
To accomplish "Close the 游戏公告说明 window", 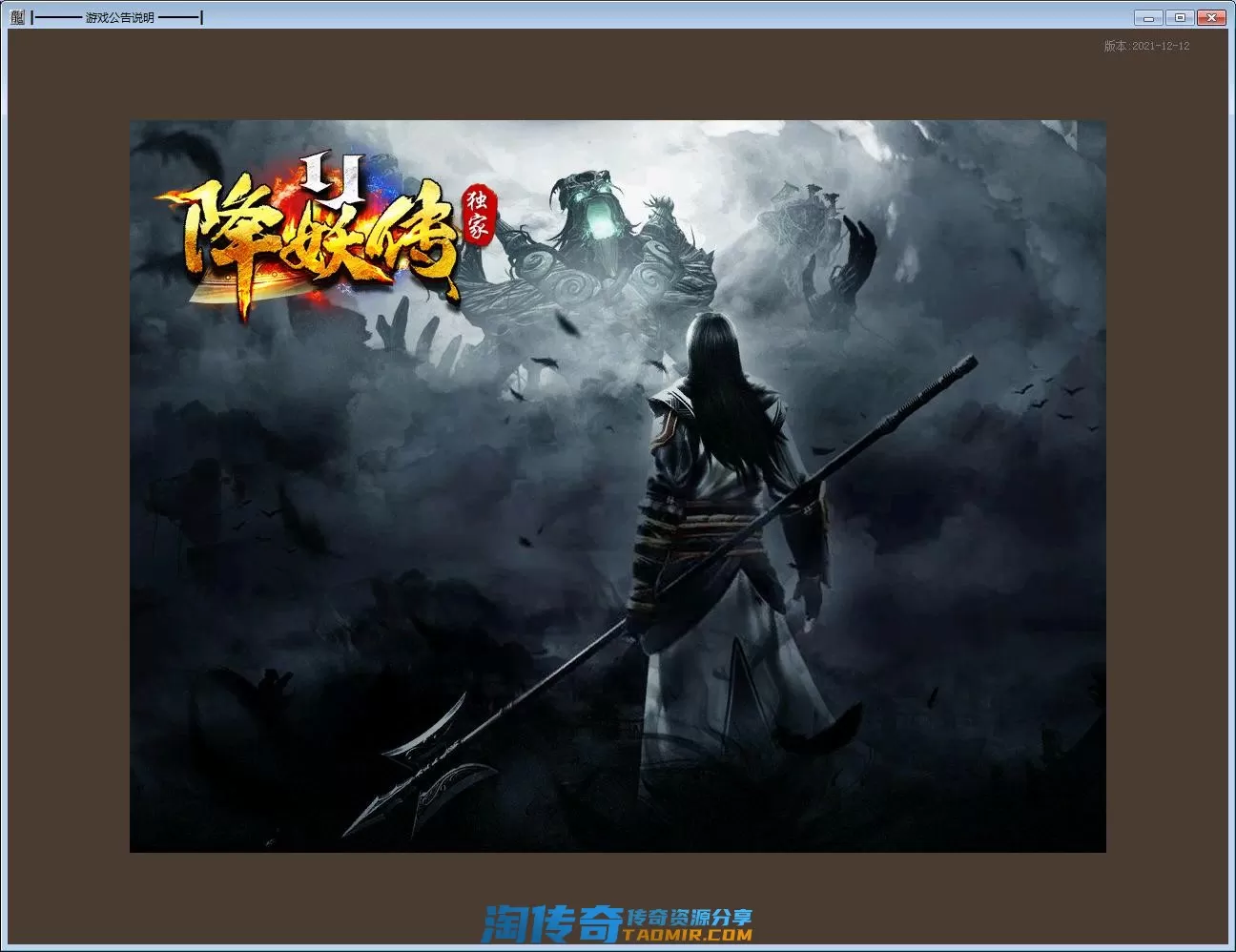I will tap(1211, 17).
